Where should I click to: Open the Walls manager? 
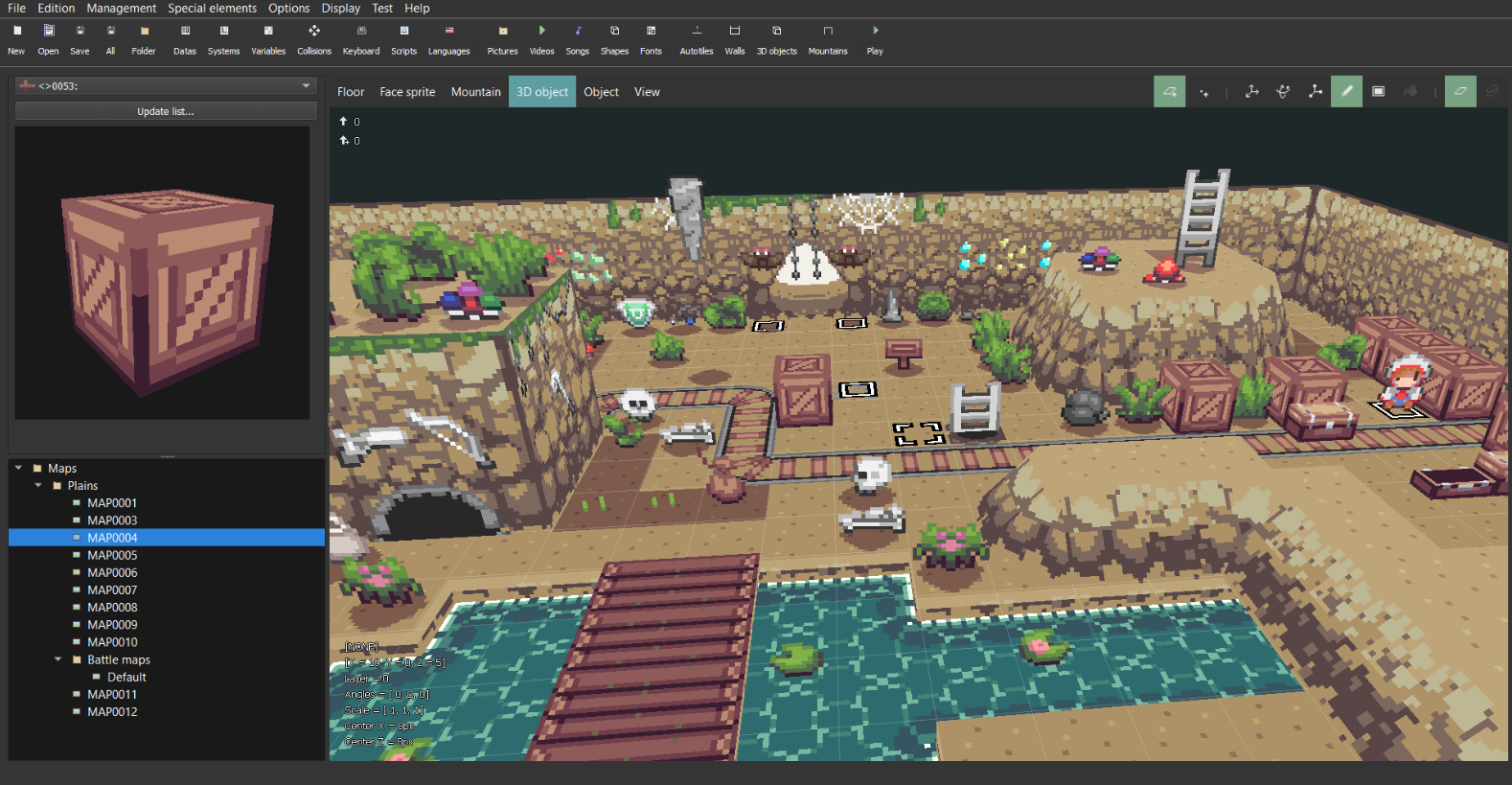tap(735, 39)
